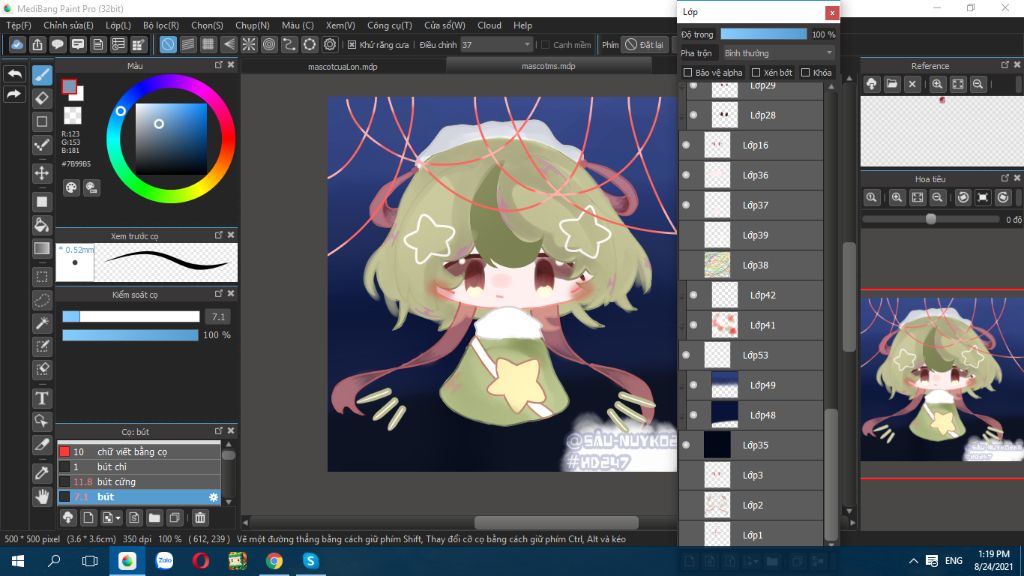The height and width of the screenshot is (576, 1024).
Task: Open image in the Reference panel folder icon
Action: (891, 84)
